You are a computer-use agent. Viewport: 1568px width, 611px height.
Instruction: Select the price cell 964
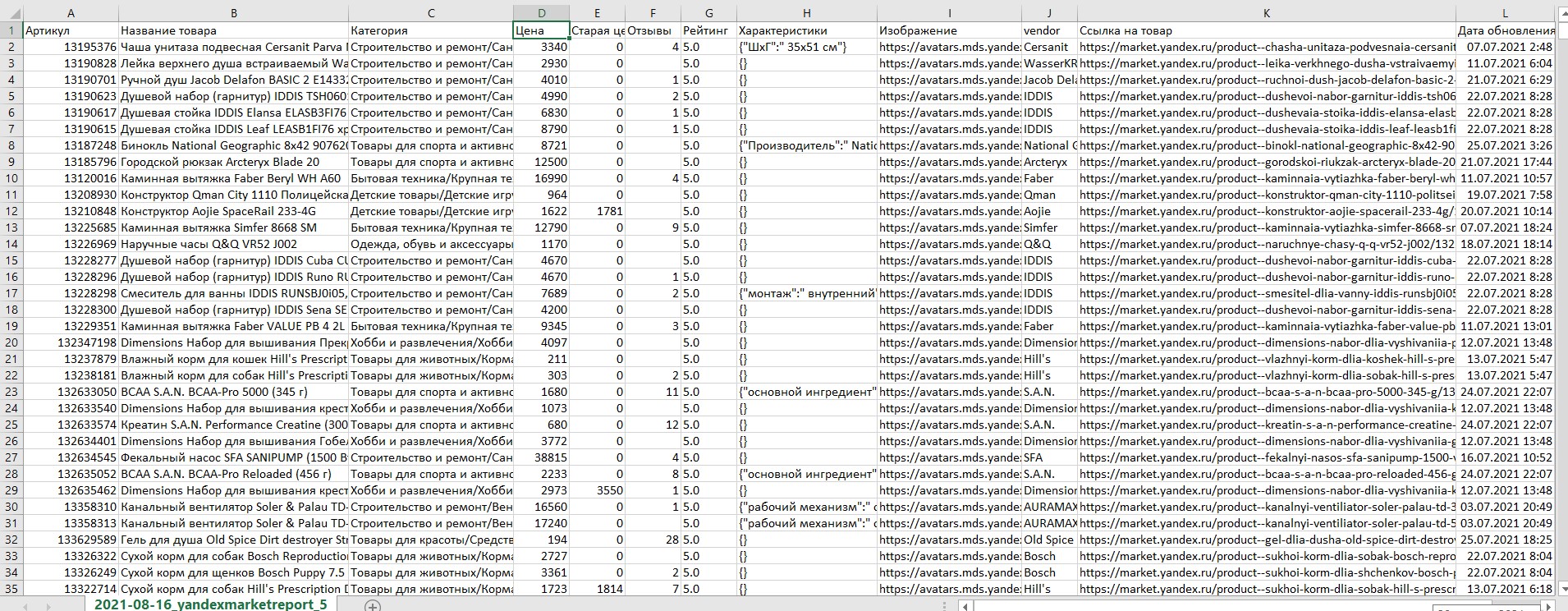(x=541, y=195)
